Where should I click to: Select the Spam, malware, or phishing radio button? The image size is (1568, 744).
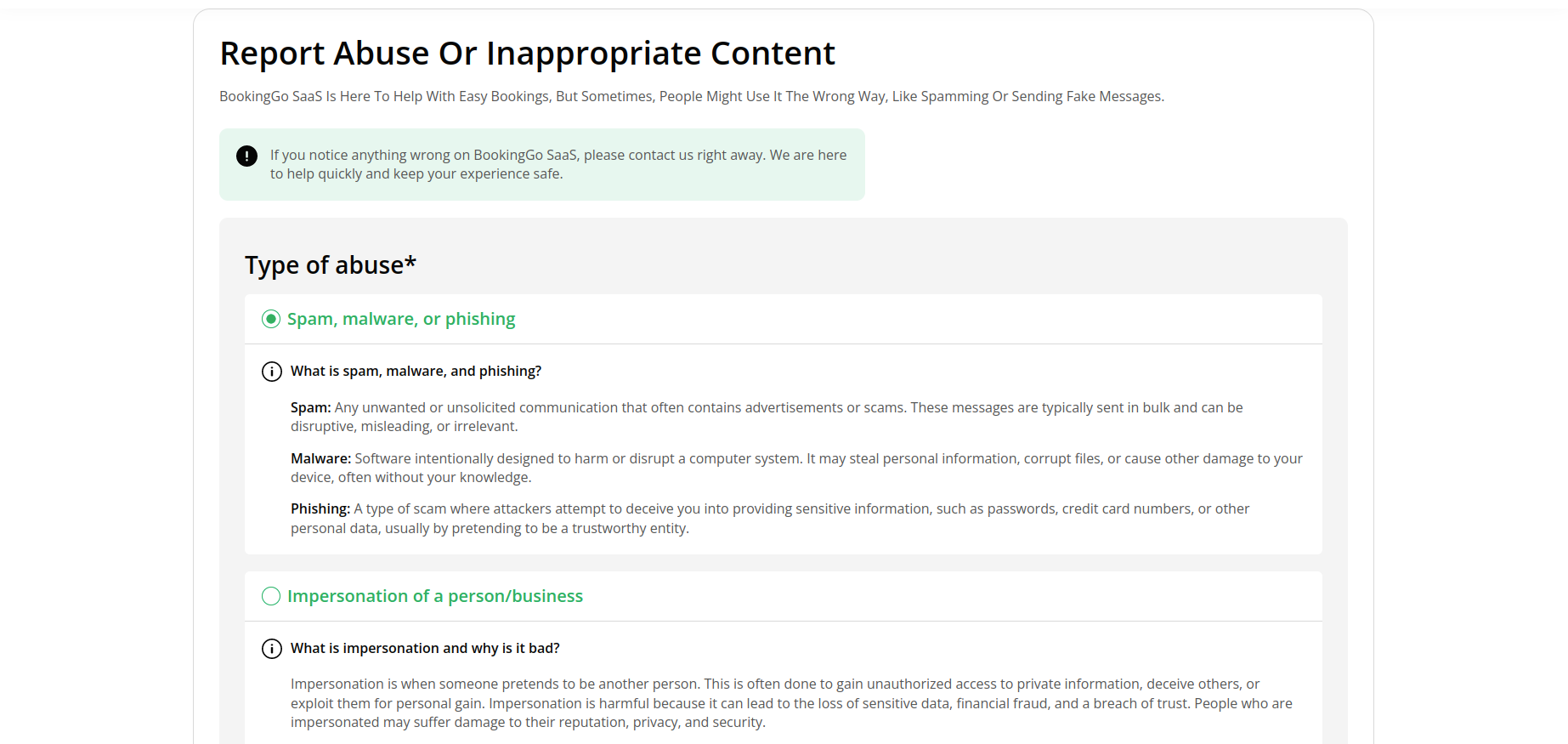[x=271, y=319]
